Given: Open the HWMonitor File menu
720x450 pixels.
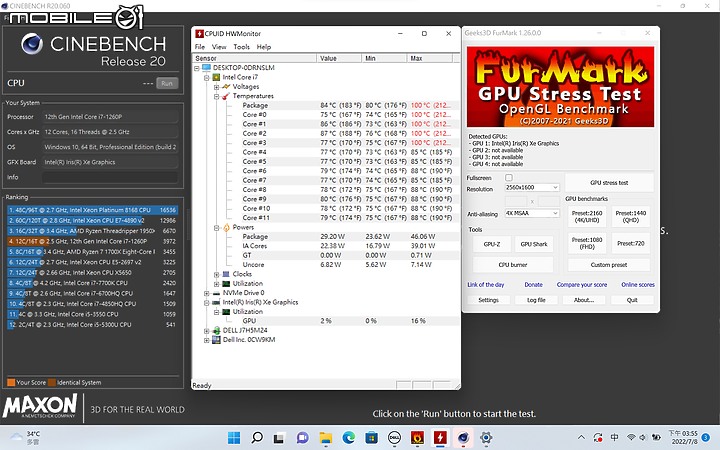Looking at the screenshot, I should pyautogui.click(x=200, y=47).
